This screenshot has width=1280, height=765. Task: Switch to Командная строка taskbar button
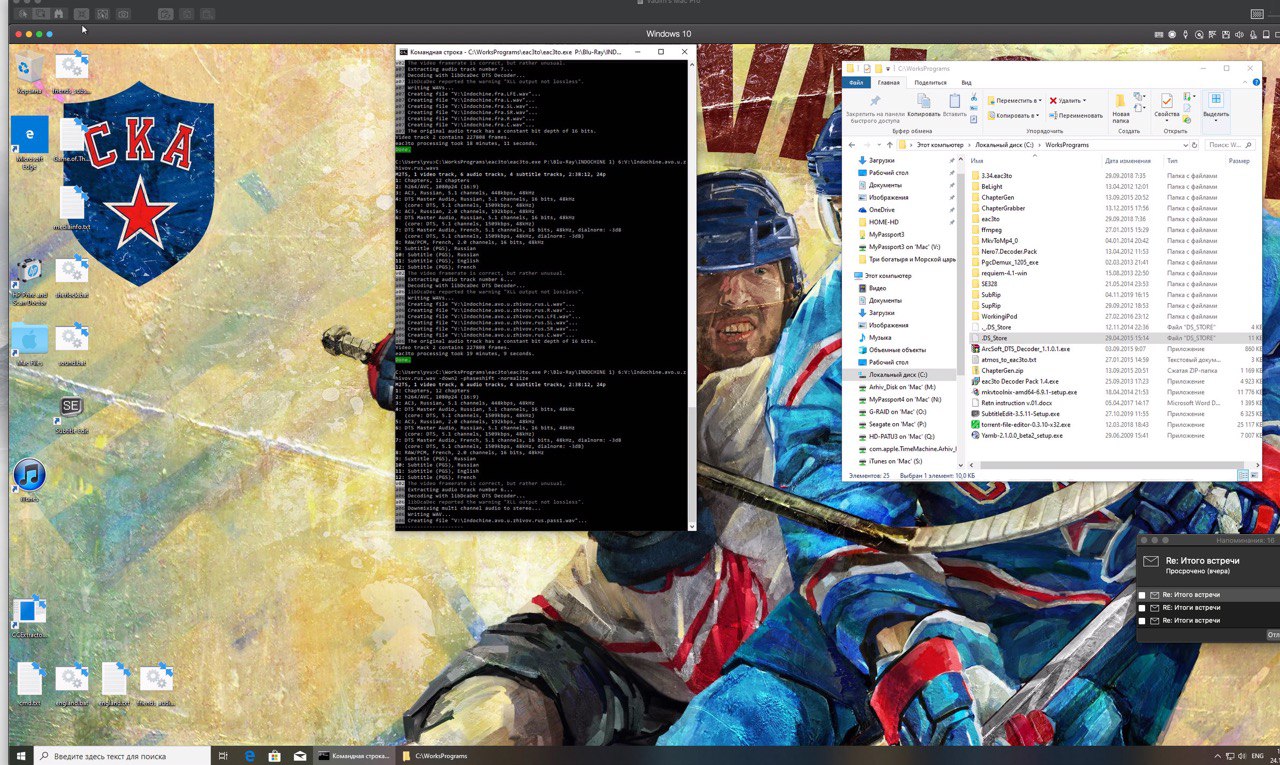click(354, 756)
